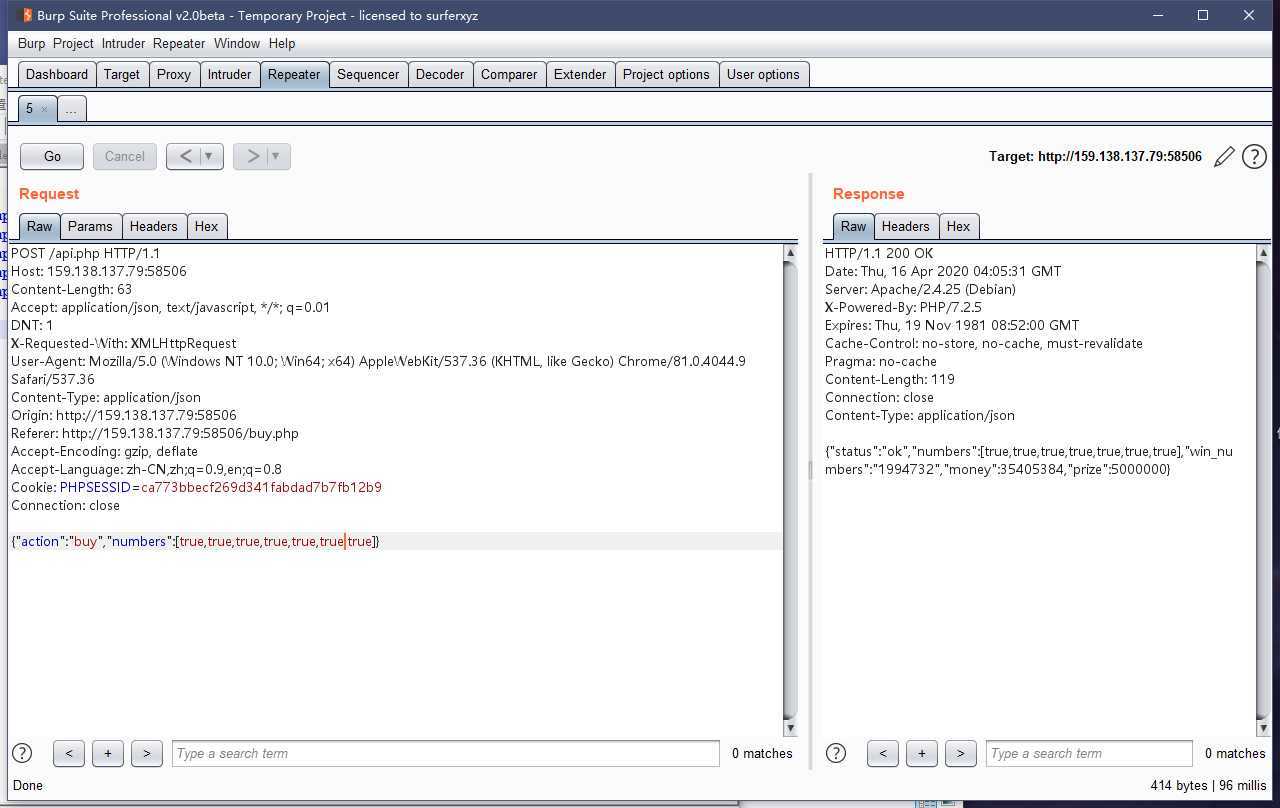Click the HTTP/1.1 200 OK status line
The image size is (1280, 808).
[879, 253]
